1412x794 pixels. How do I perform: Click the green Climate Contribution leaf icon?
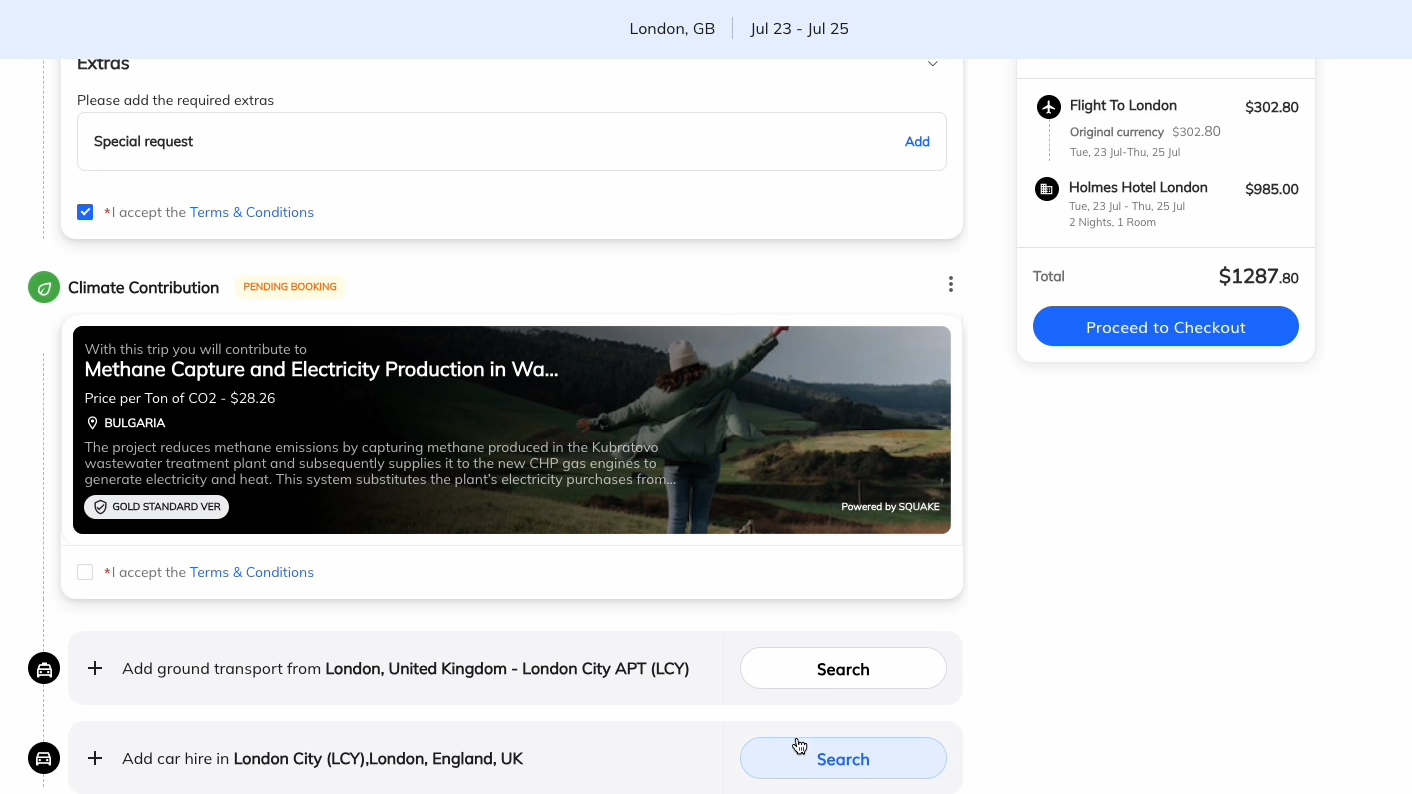[x=44, y=288]
